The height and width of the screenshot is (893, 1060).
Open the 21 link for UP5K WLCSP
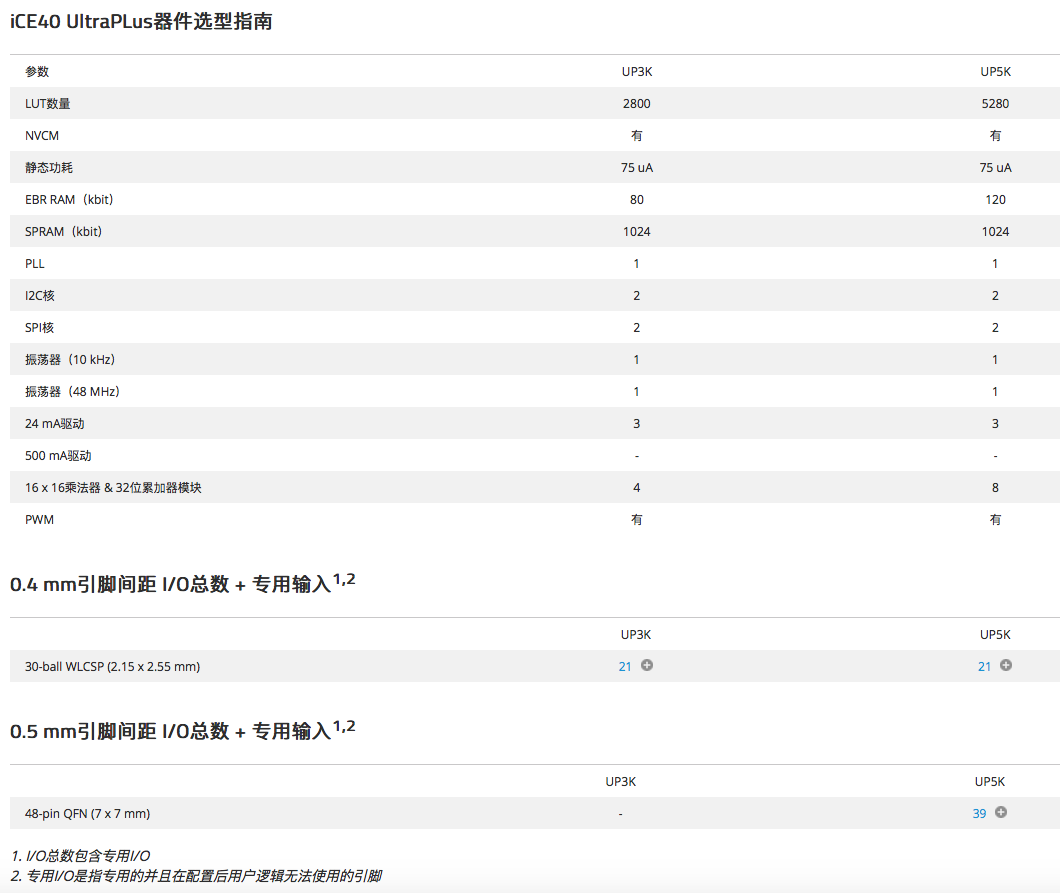[x=984, y=667]
